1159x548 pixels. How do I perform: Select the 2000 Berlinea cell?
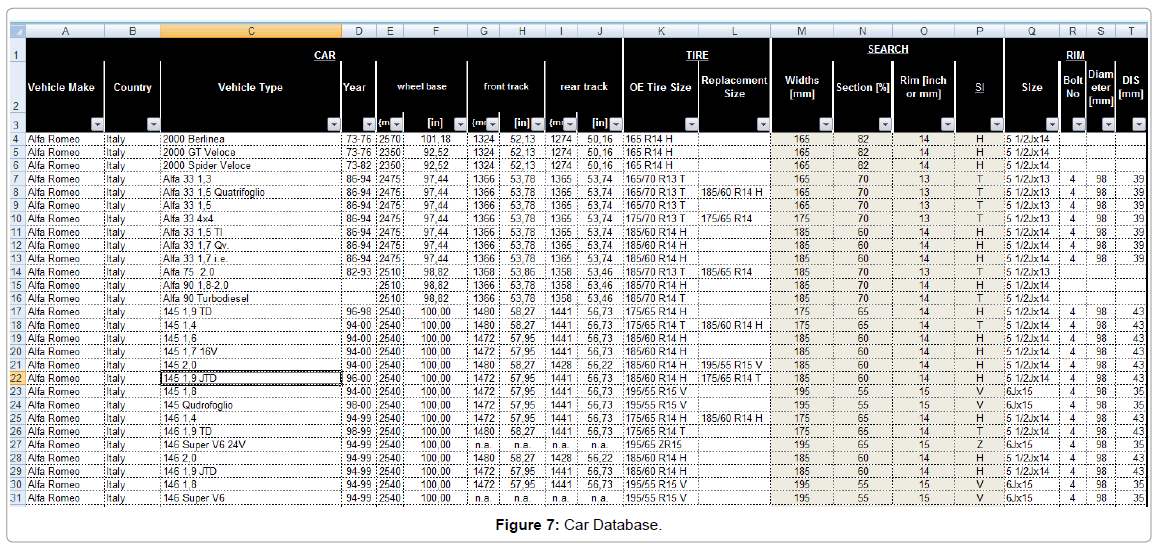pos(251,138)
